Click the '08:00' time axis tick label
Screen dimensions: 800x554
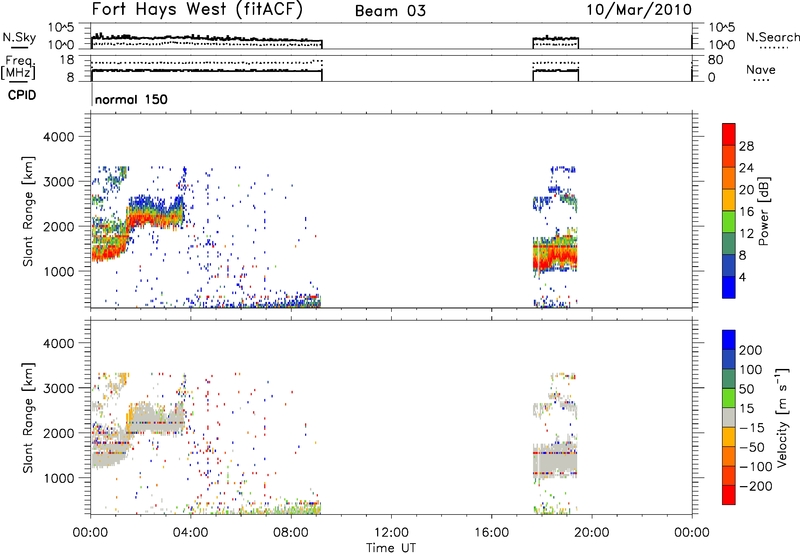click(x=291, y=533)
